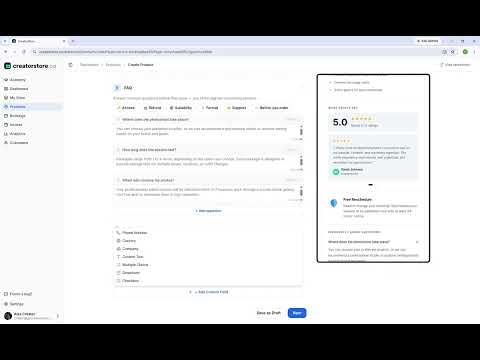Bookmark this page with the star icon
This screenshot has width=480, height=360.
[453, 52]
